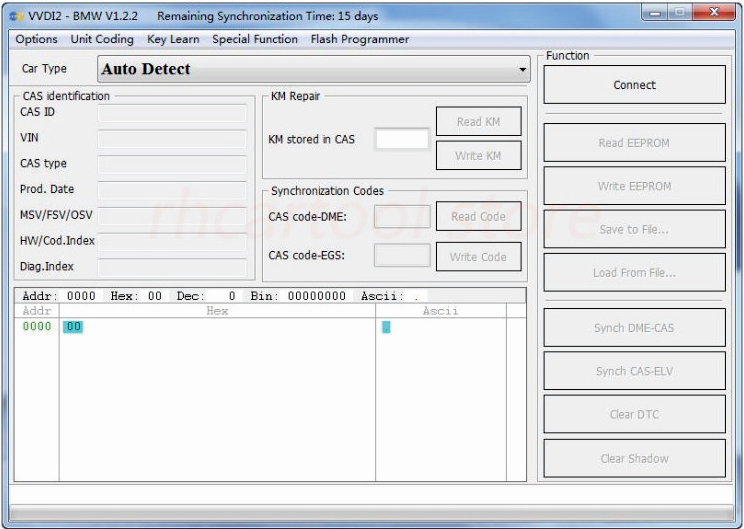Click the Clear Shadow button
This screenshot has height=529, width=744.
(634, 458)
